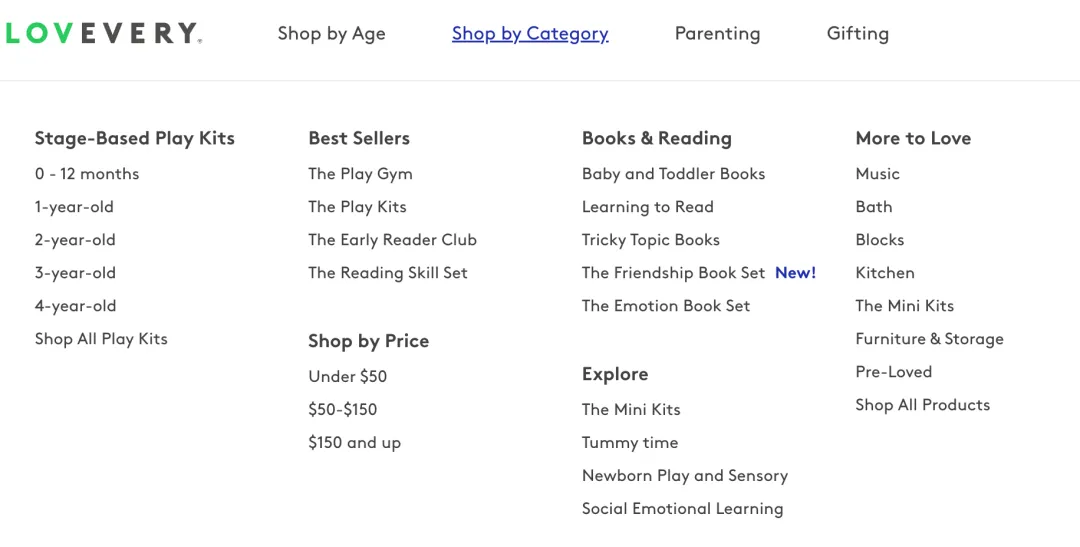Browse Furniture & Storage items
Screen dimensions: 1080x547
tap(929, 339)
